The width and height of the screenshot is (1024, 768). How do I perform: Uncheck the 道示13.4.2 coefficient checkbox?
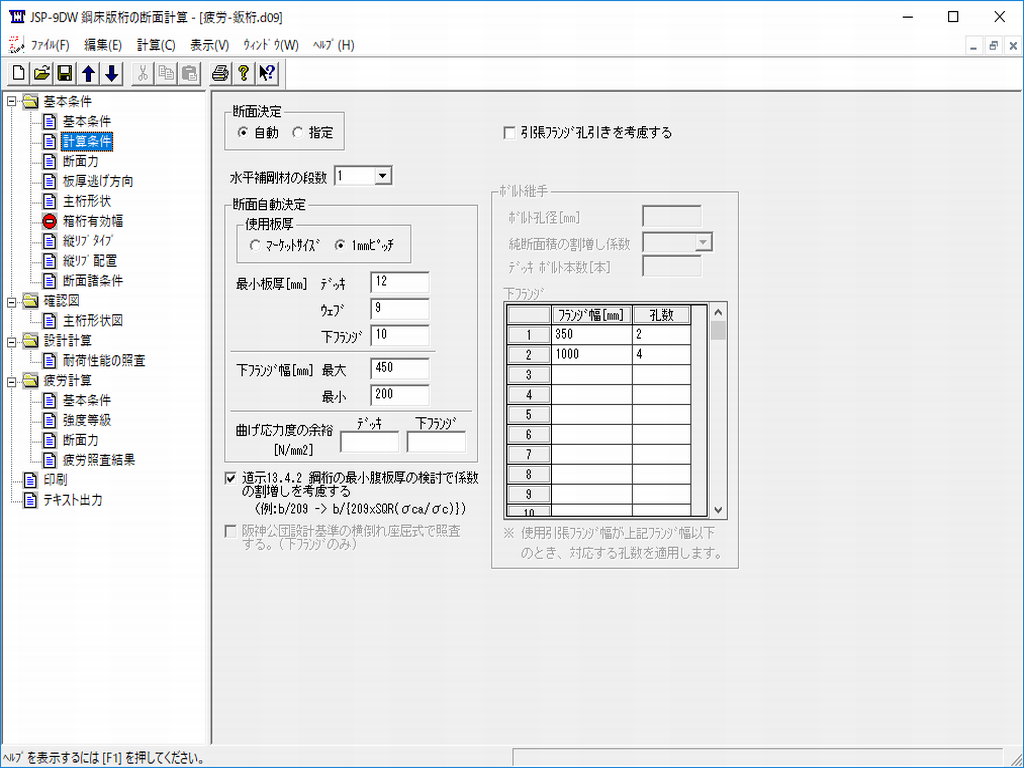coord(232,478)
